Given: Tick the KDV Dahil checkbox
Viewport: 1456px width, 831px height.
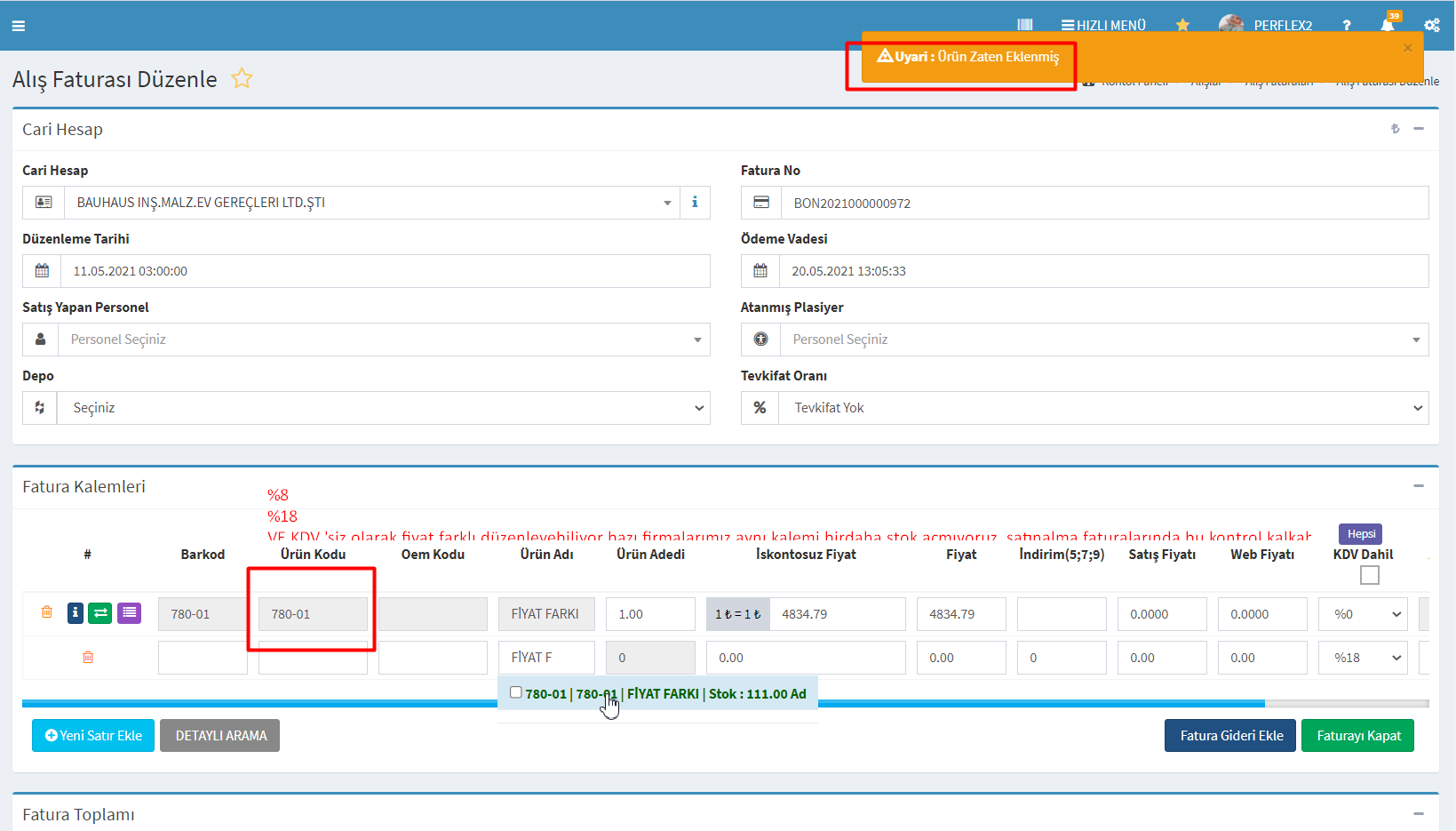Looking at the screenshot, I should (x=1369, y=575).
